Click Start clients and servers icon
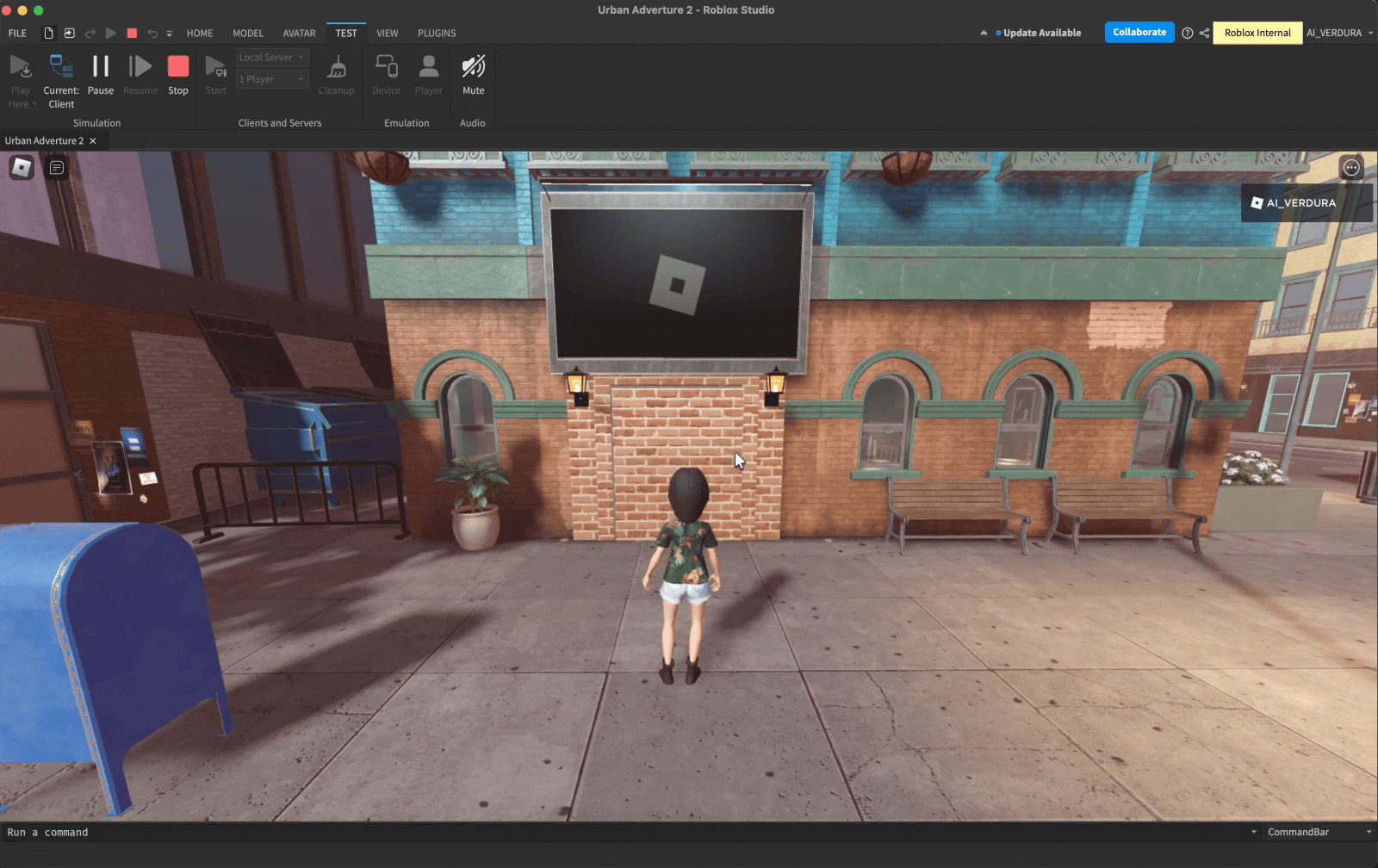1378x868 pixels. click(215, 66)
